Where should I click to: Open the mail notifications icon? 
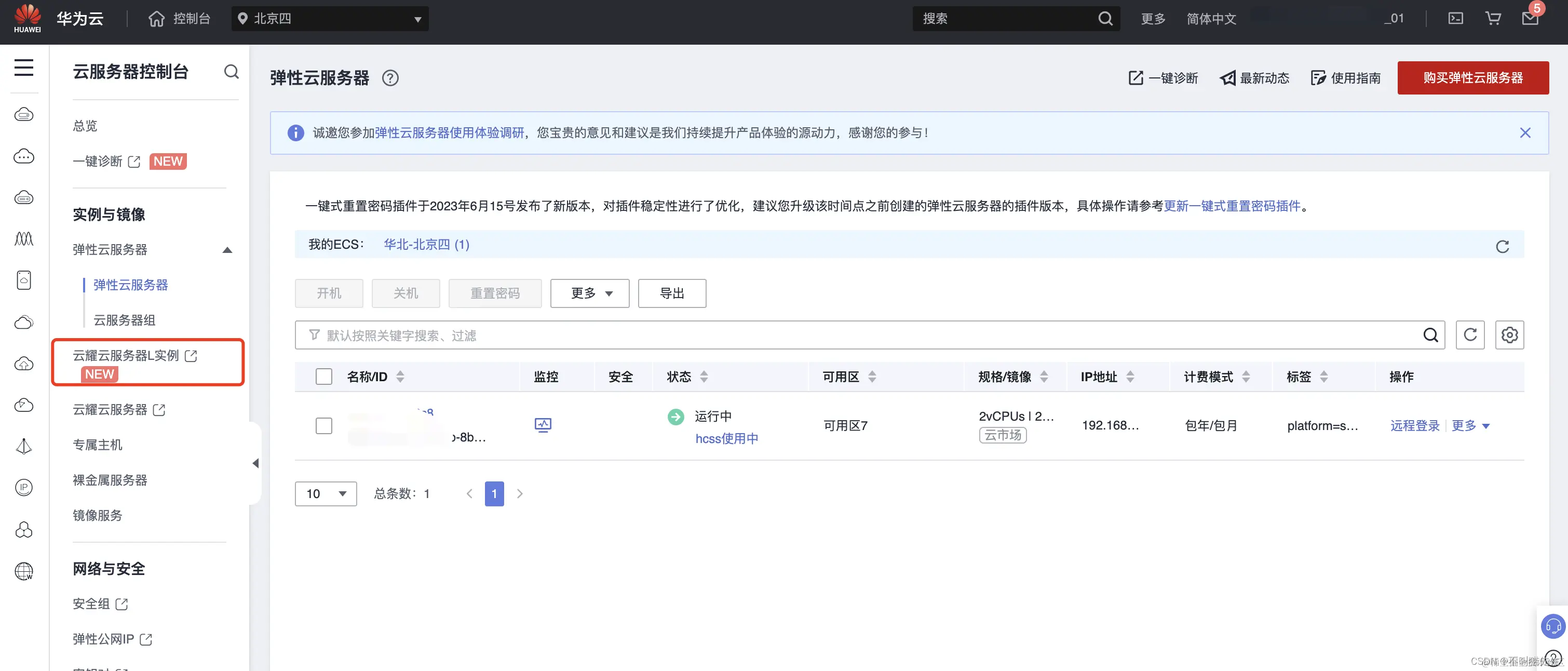point(1530,18)
